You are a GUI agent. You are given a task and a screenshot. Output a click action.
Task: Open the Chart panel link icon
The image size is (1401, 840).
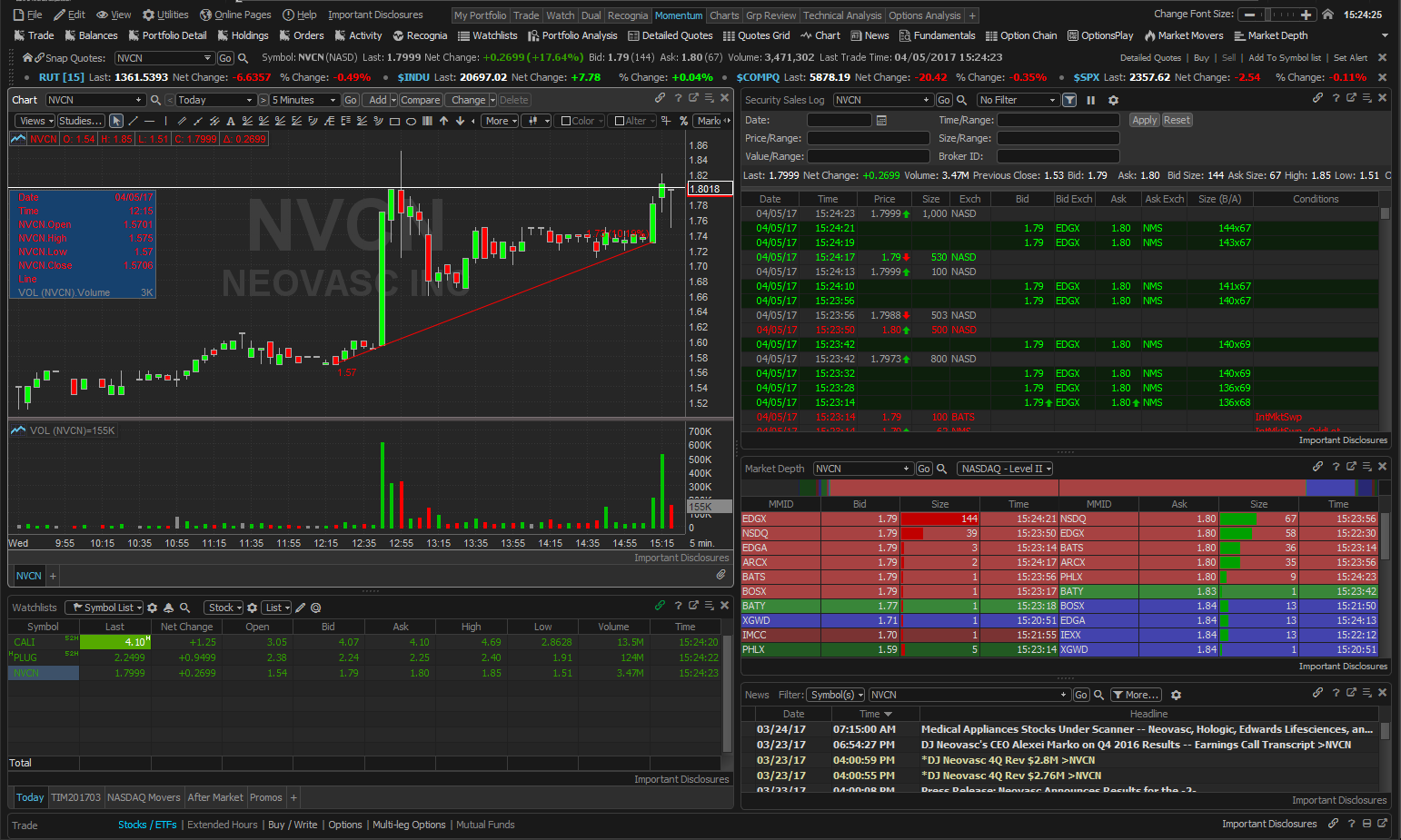(x=661, y=98)
